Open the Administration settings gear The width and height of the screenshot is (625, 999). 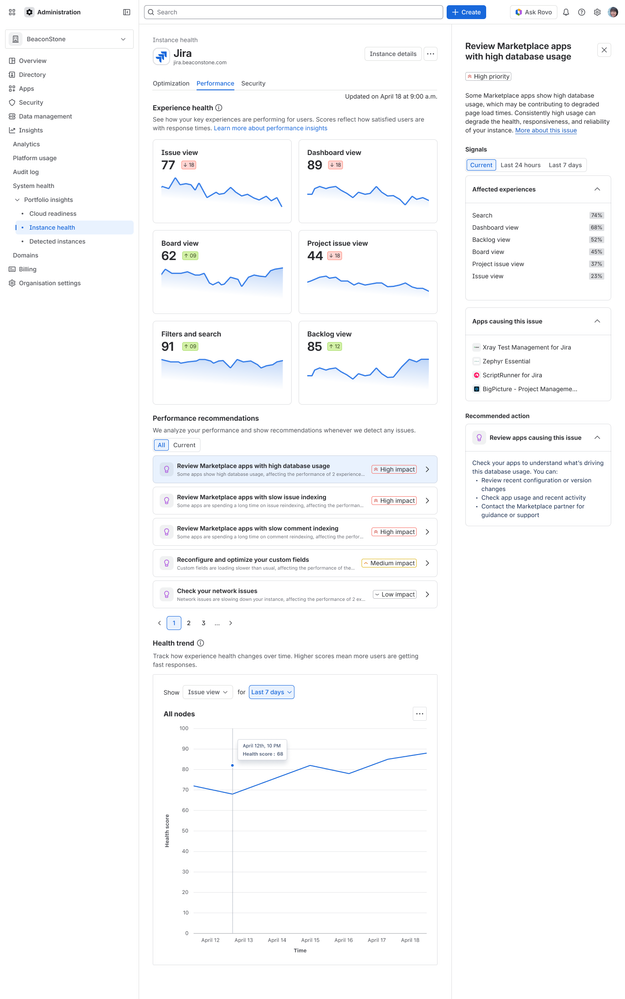(x=597, y=12)
